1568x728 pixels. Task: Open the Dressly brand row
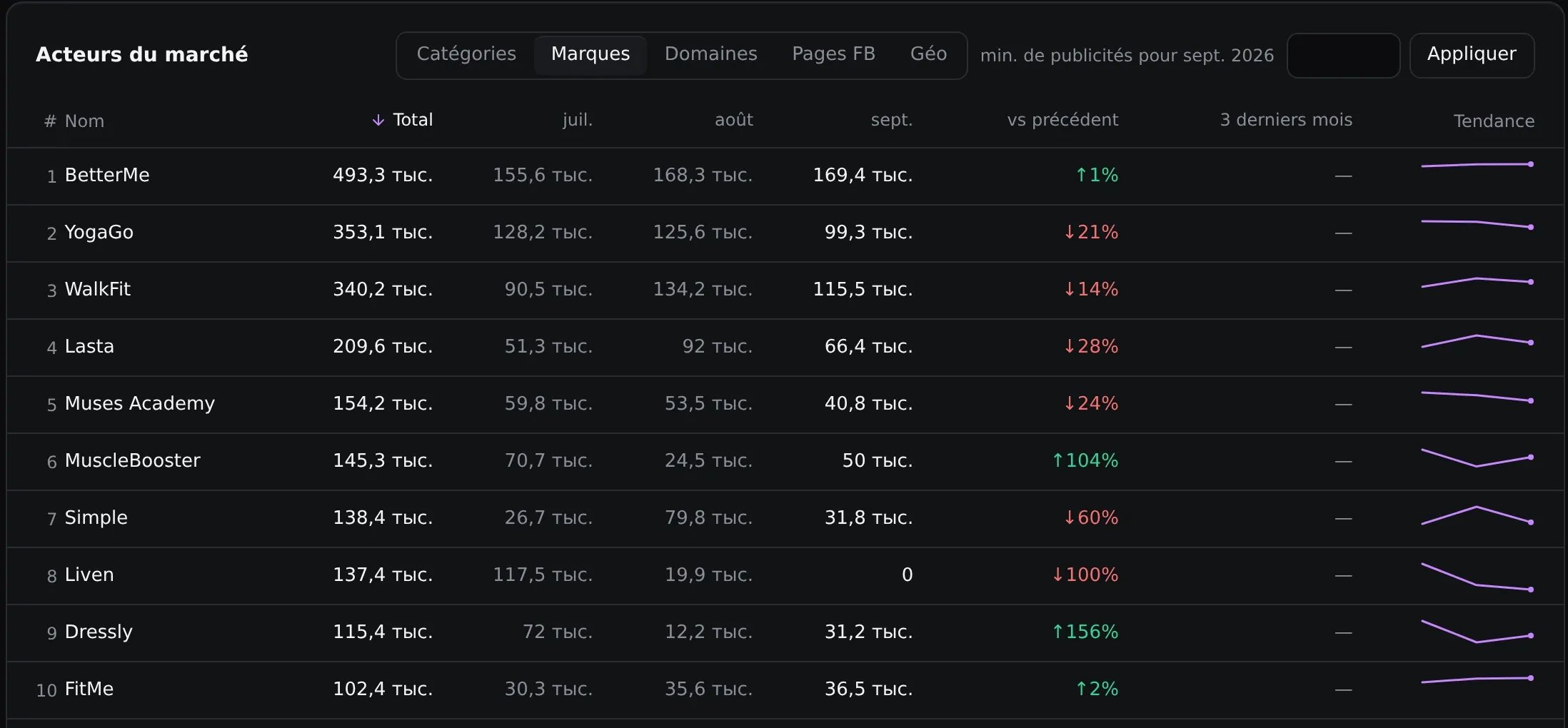785,633
